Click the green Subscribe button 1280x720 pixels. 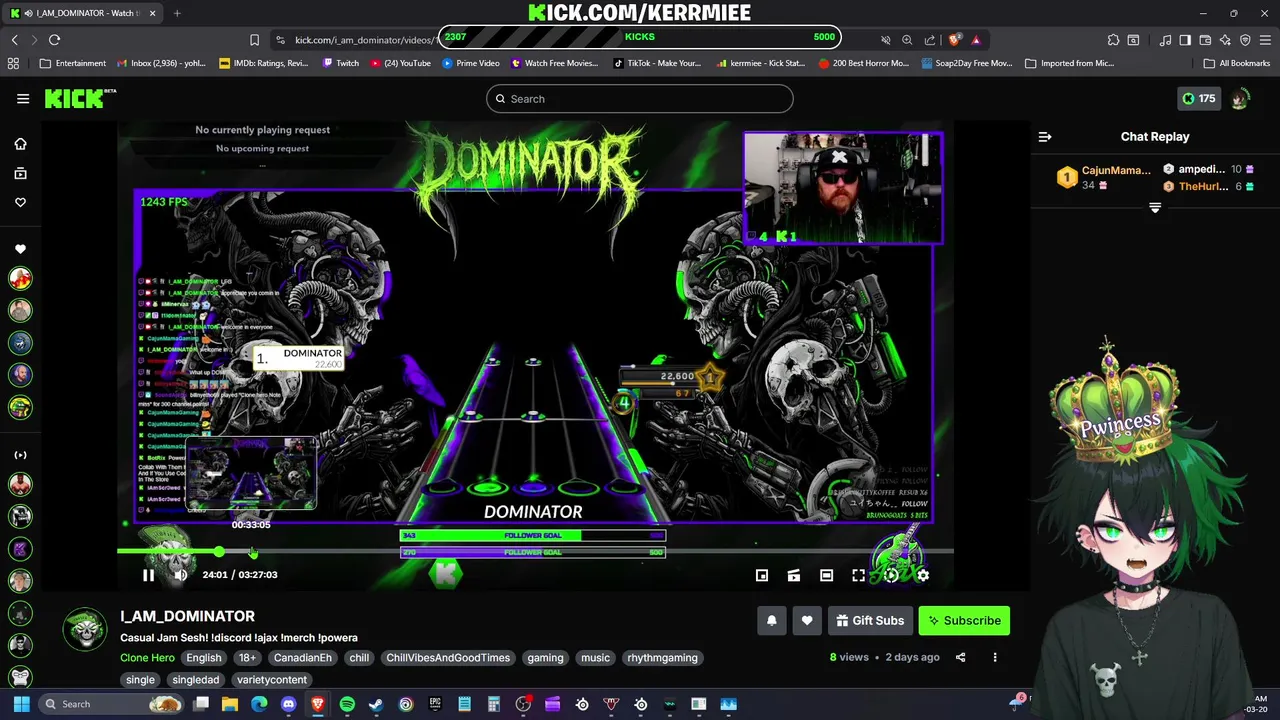[964, 621]
